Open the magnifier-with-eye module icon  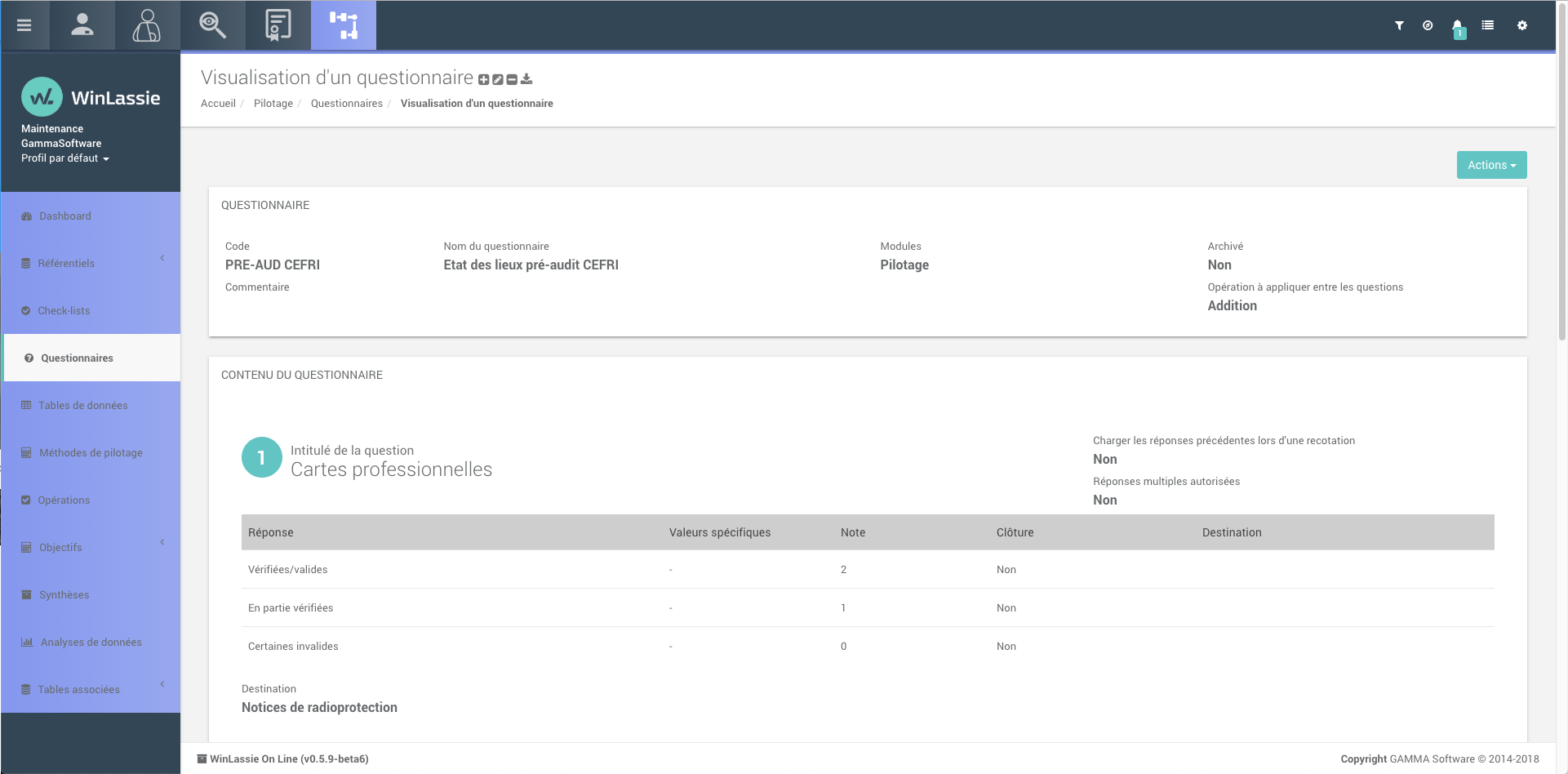pos(212,25)
